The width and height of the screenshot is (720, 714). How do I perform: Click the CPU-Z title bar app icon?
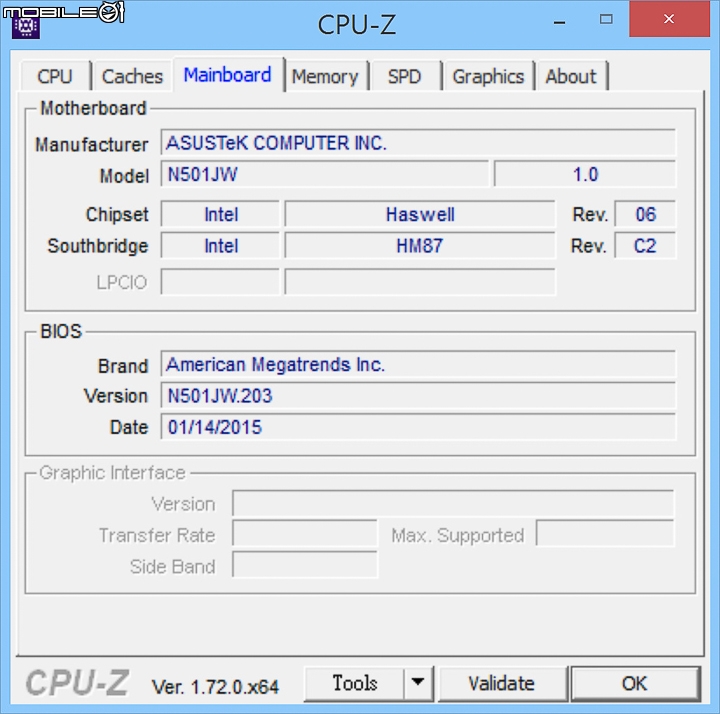[26, 27]
